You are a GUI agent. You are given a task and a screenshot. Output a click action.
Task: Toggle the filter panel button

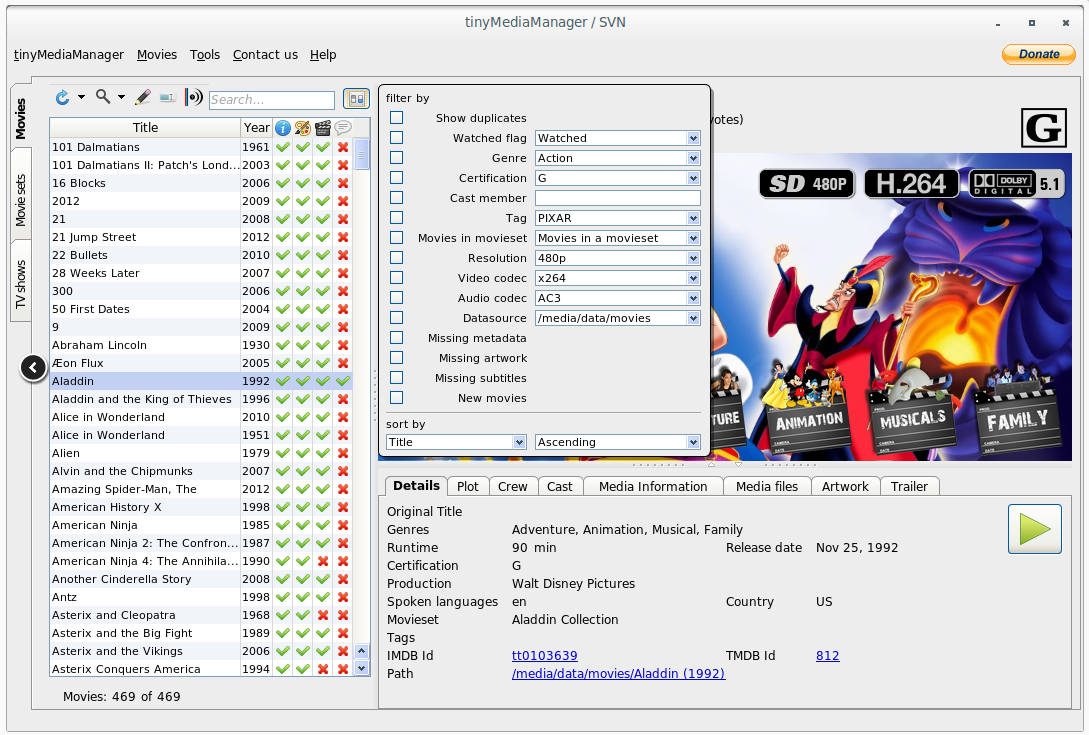(x=356, y=99)
